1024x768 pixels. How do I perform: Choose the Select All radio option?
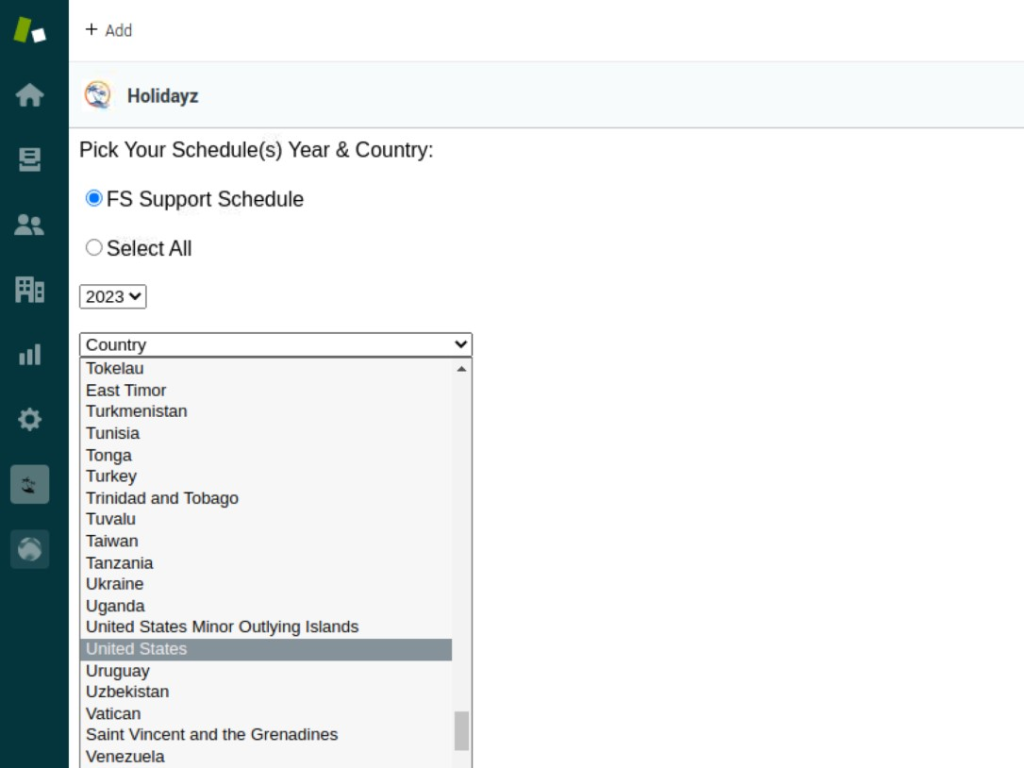pyautogui.click(x=94, y=247)
